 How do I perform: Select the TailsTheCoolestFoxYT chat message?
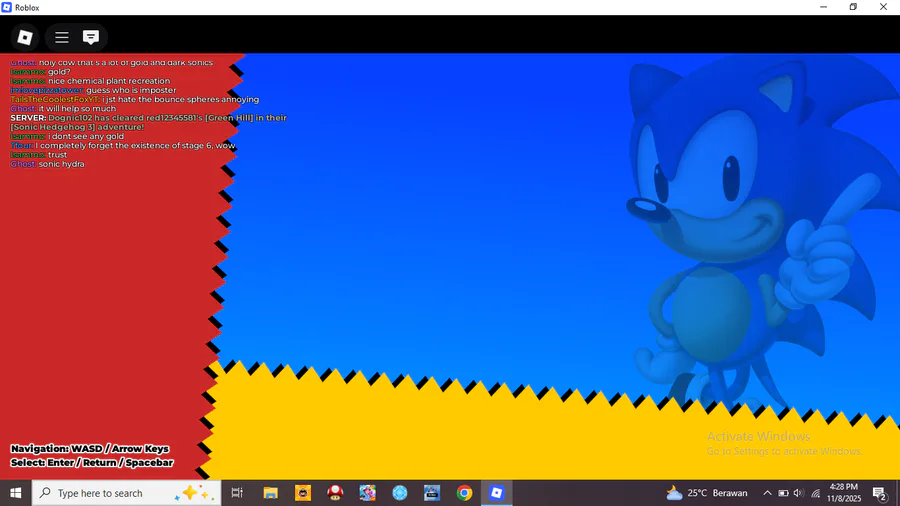pyautogui.click(x=134, y=99)
